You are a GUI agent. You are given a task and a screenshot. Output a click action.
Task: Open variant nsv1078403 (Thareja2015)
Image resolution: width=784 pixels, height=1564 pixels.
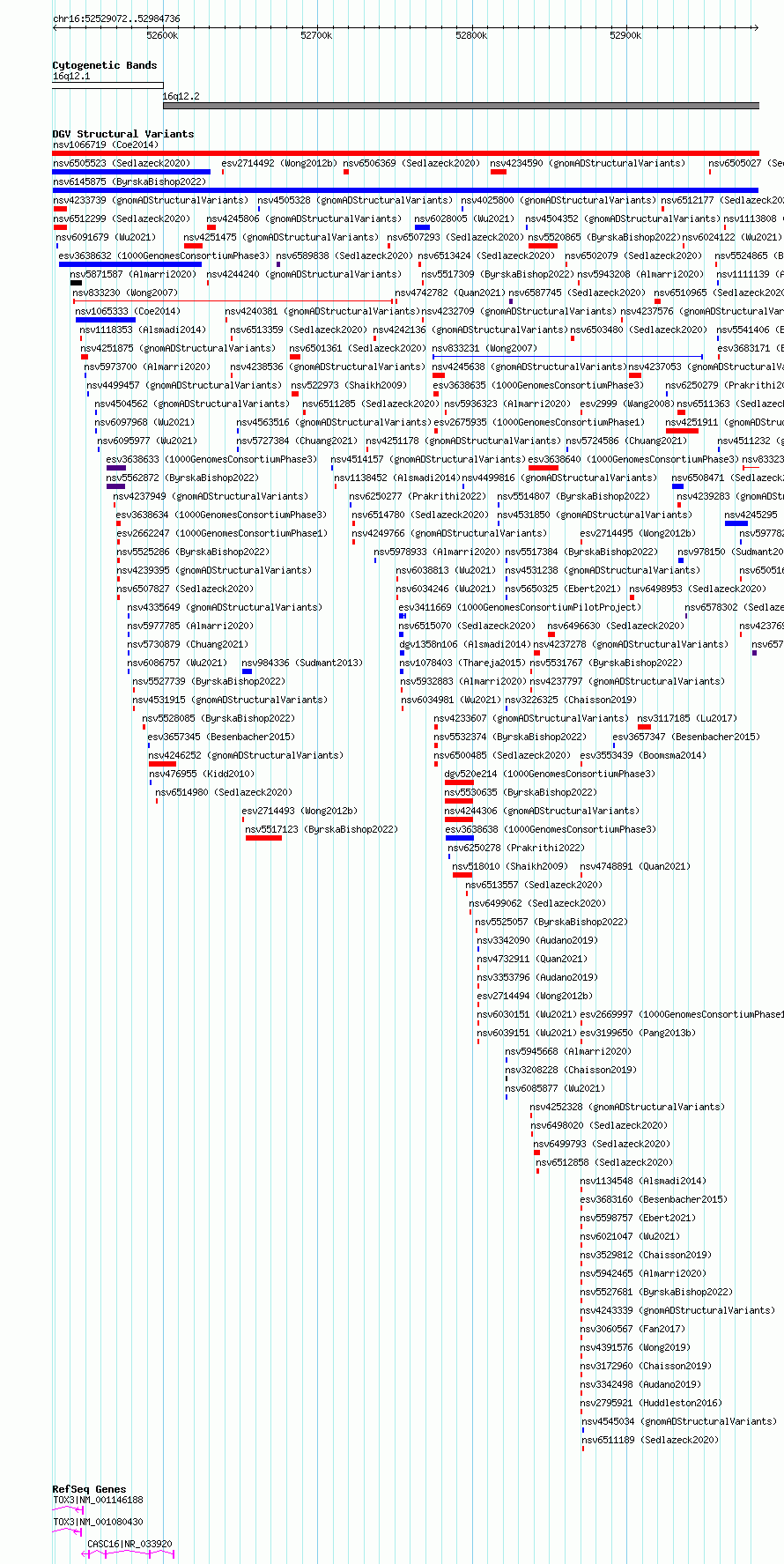pyautogui.click(x=463, y=663)
